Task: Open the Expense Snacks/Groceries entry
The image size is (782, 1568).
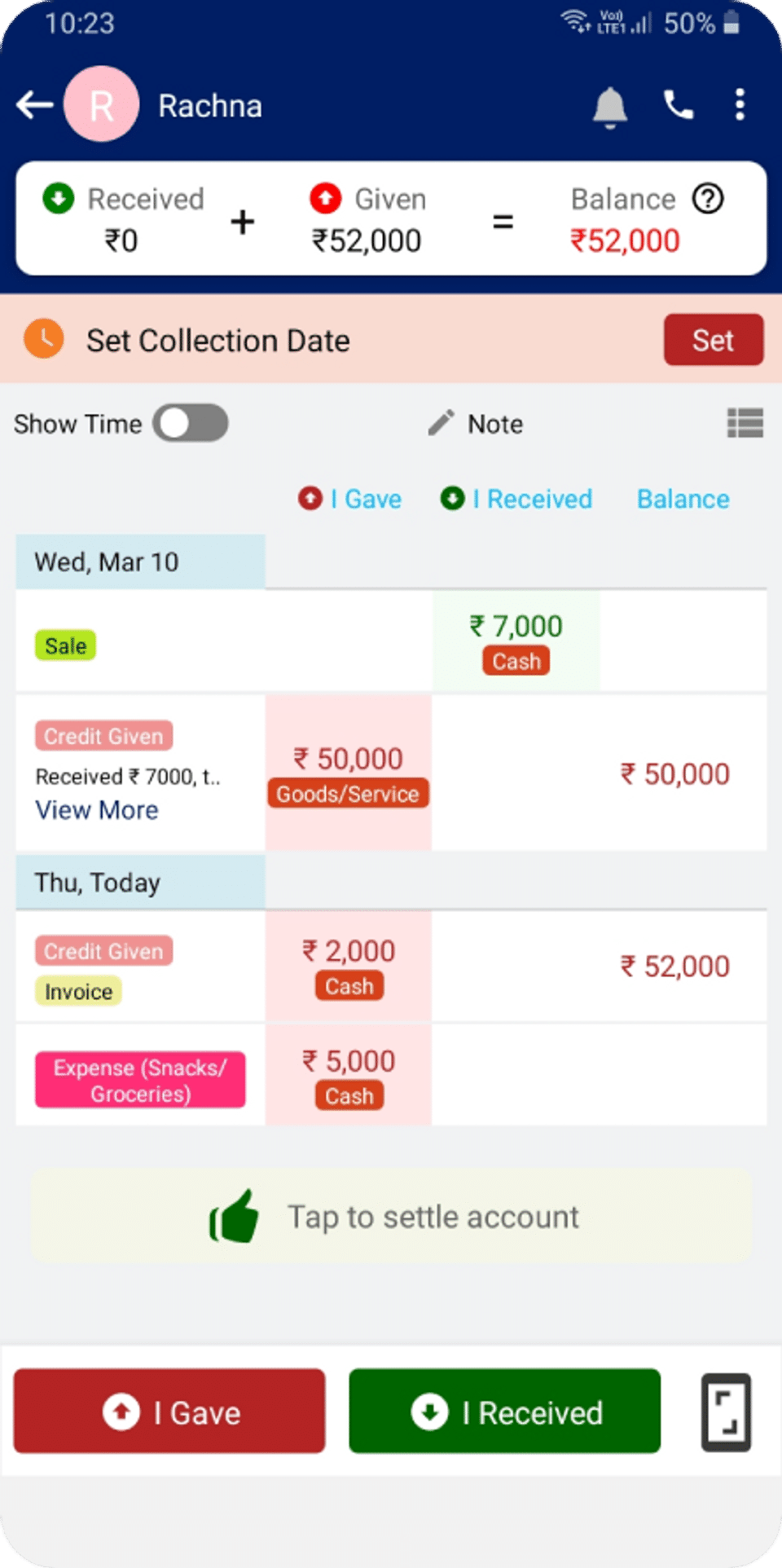Action: (140, 1080)
